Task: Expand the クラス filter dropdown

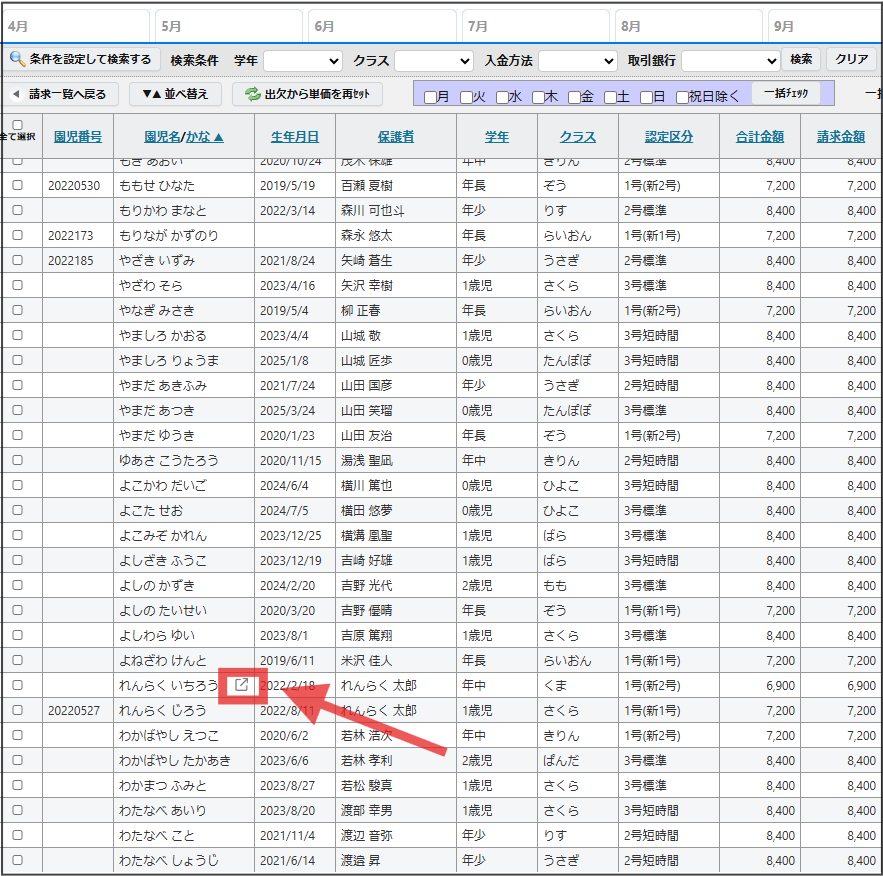Action: tap(434, 60)
